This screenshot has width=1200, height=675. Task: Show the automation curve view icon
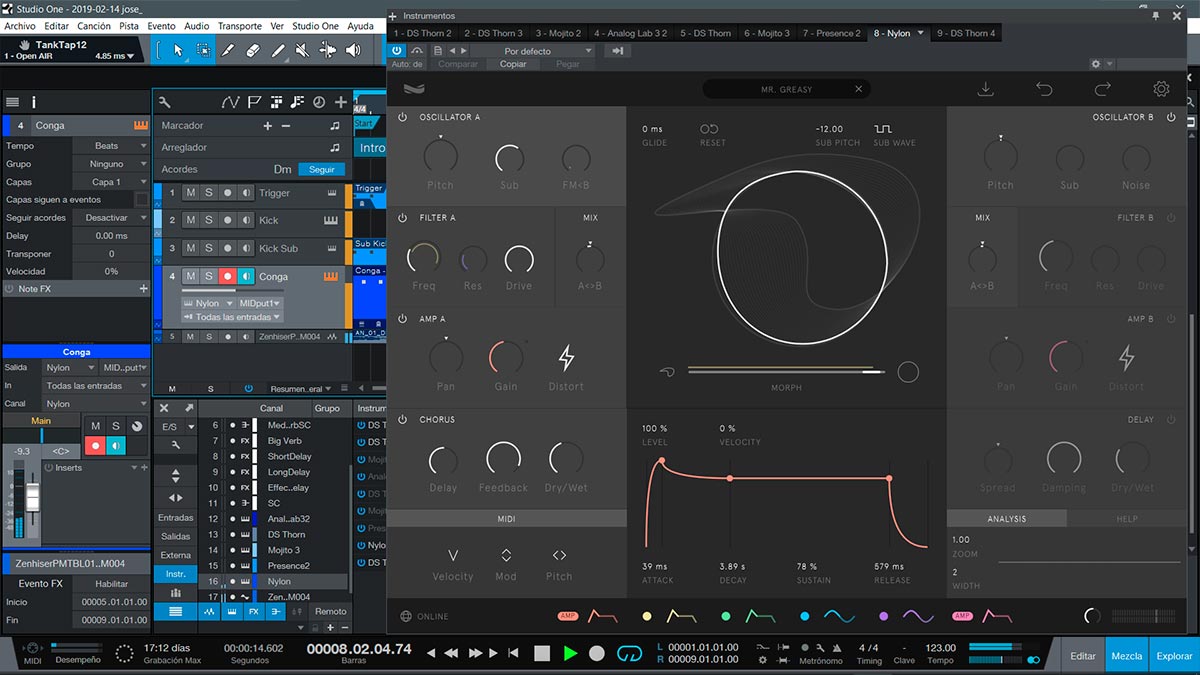[230, 102]
